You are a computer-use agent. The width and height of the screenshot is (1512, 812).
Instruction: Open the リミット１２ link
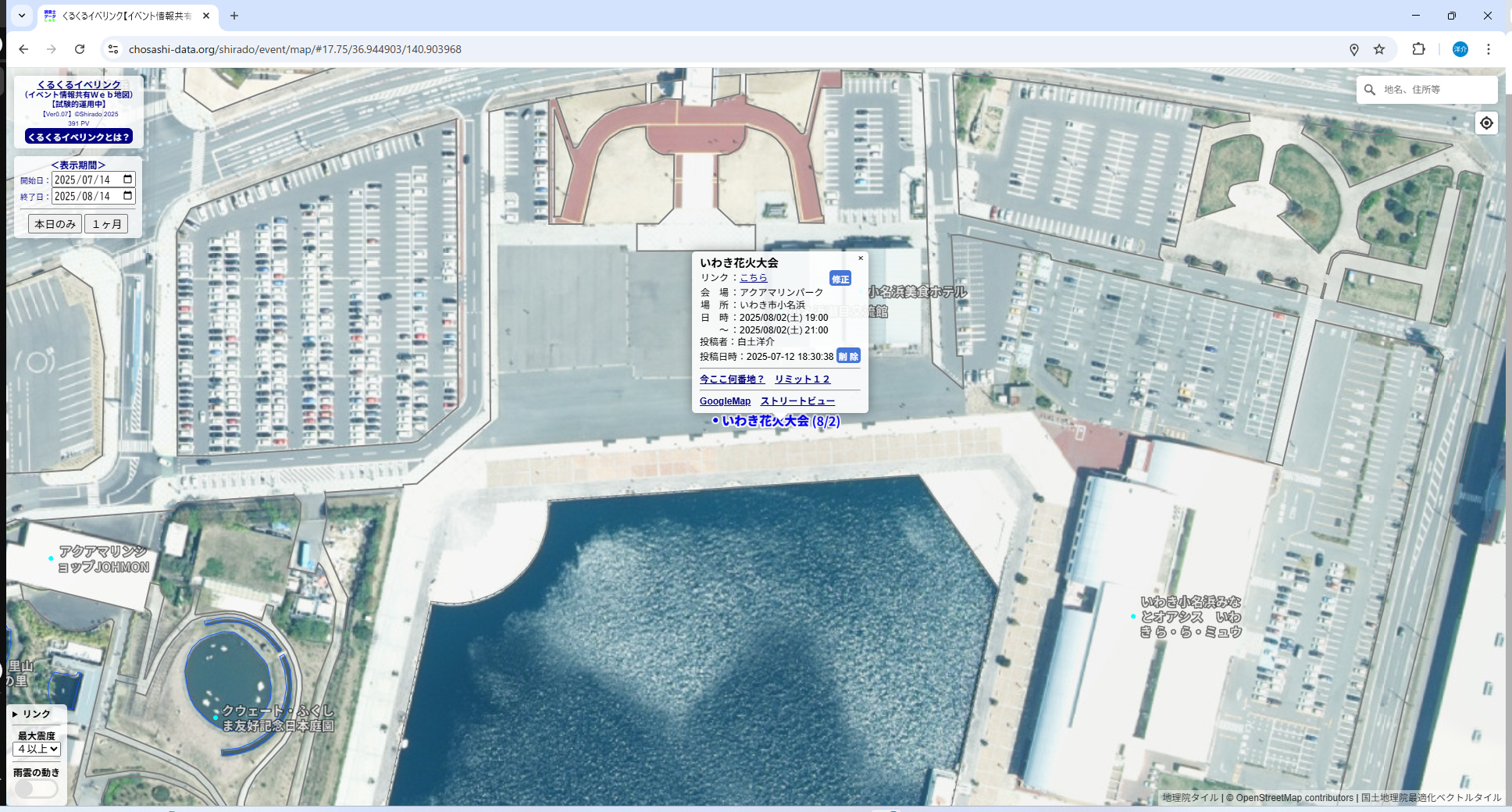802,379
